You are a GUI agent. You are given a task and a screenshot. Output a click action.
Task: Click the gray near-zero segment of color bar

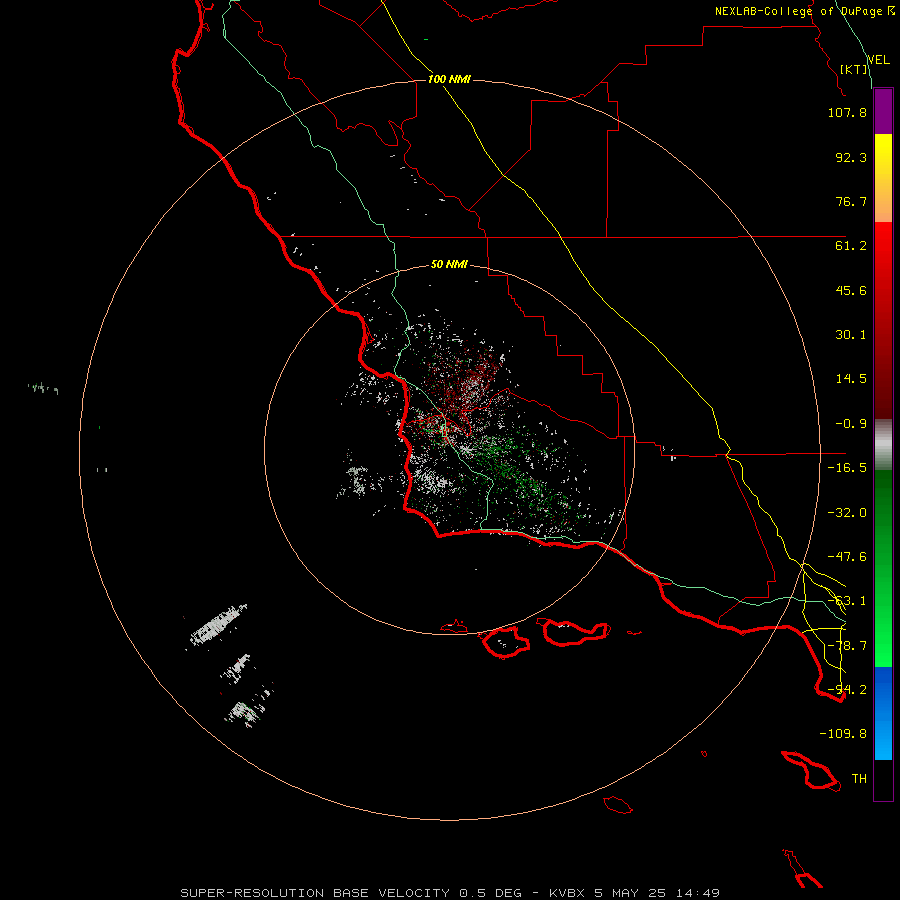point(883,445)
